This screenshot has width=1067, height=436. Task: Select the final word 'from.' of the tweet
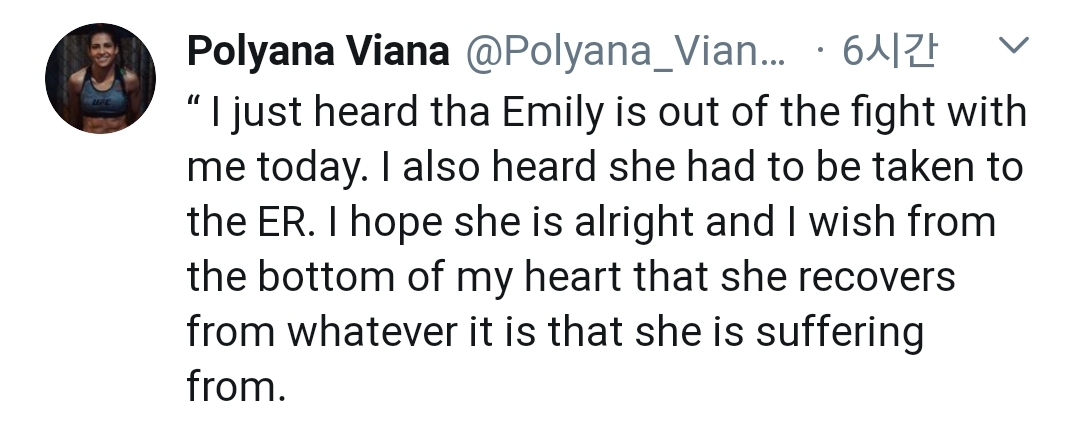235,388
